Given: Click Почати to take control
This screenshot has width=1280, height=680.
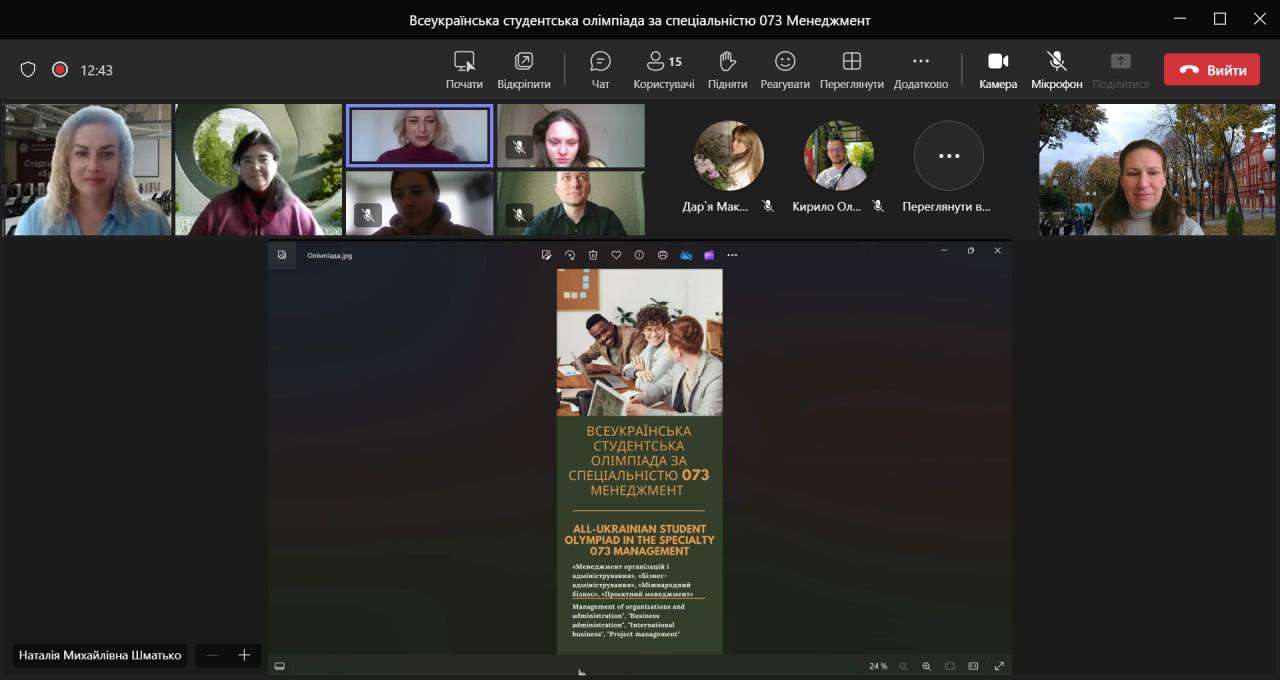Looking at the screenshot, I should click(464, 70).
